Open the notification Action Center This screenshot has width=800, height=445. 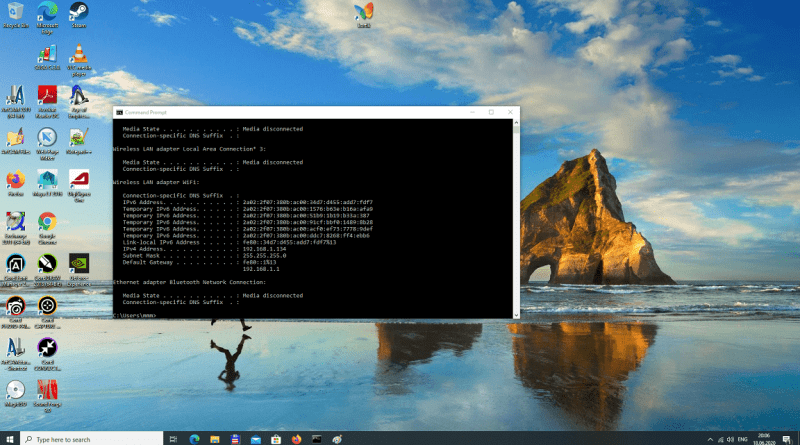coord(788,438)
